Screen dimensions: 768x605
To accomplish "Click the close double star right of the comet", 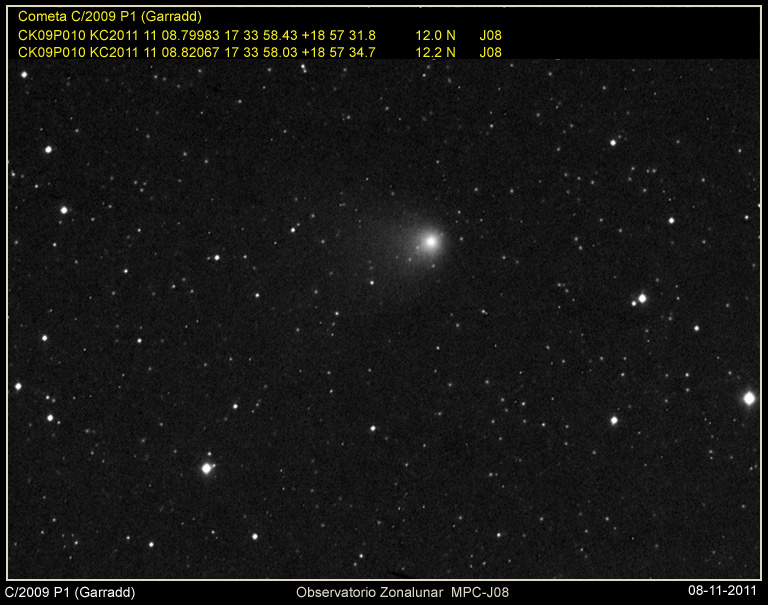I will [641, 299].
